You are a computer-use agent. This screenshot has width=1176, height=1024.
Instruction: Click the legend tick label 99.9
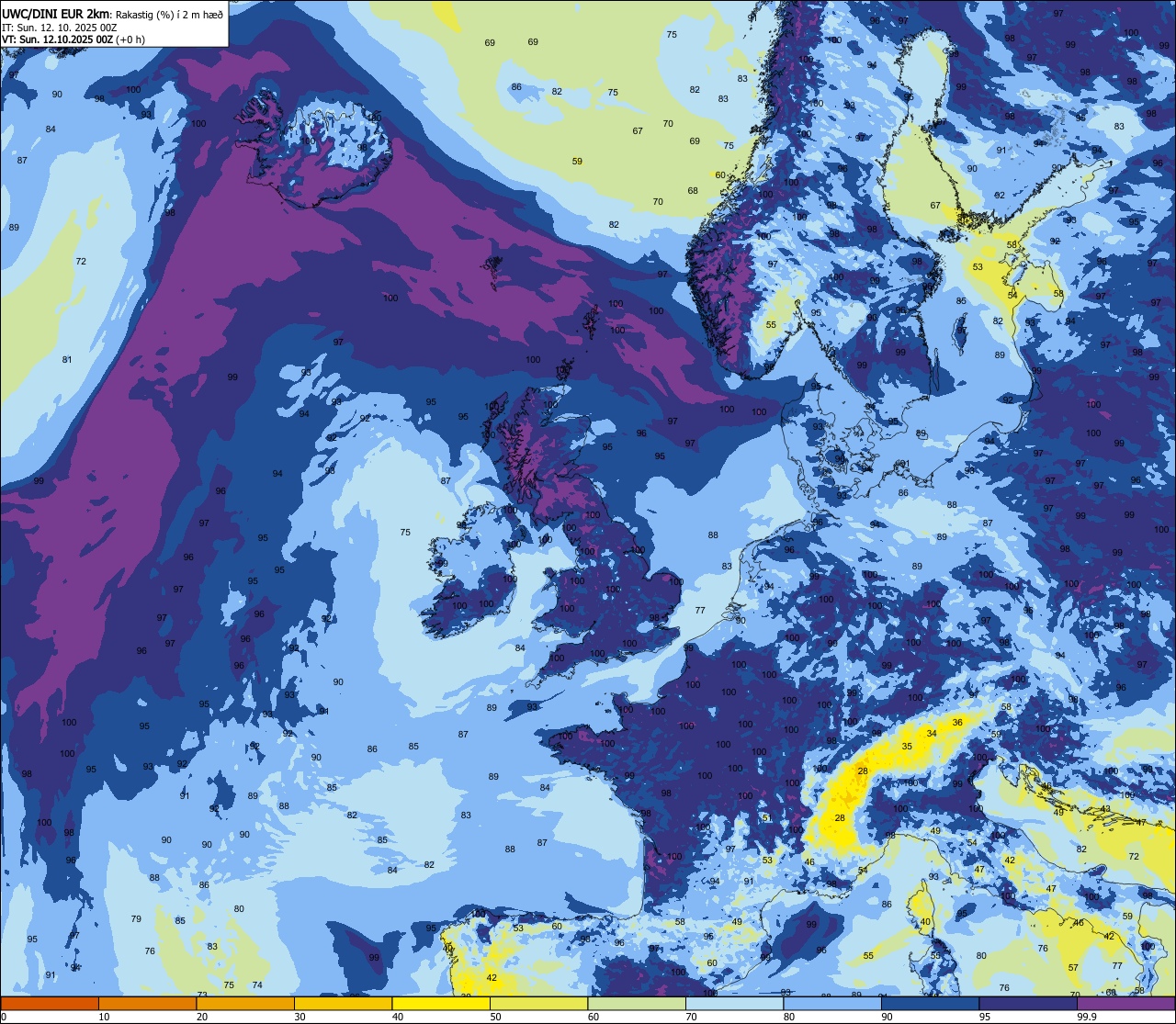1087,1017
